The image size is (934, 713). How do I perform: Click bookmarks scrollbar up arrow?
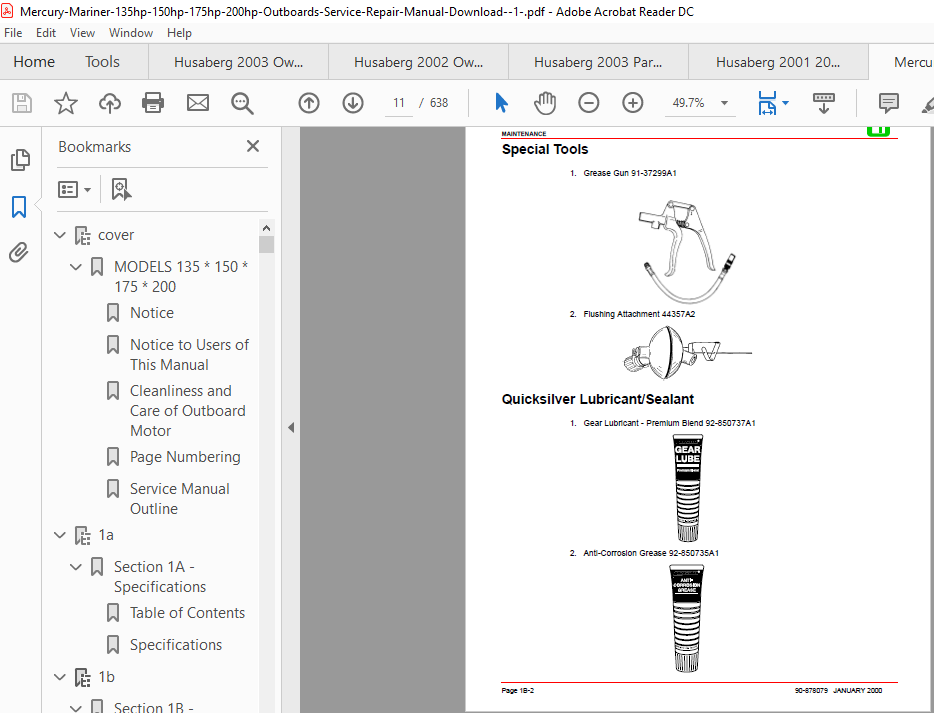266,228
